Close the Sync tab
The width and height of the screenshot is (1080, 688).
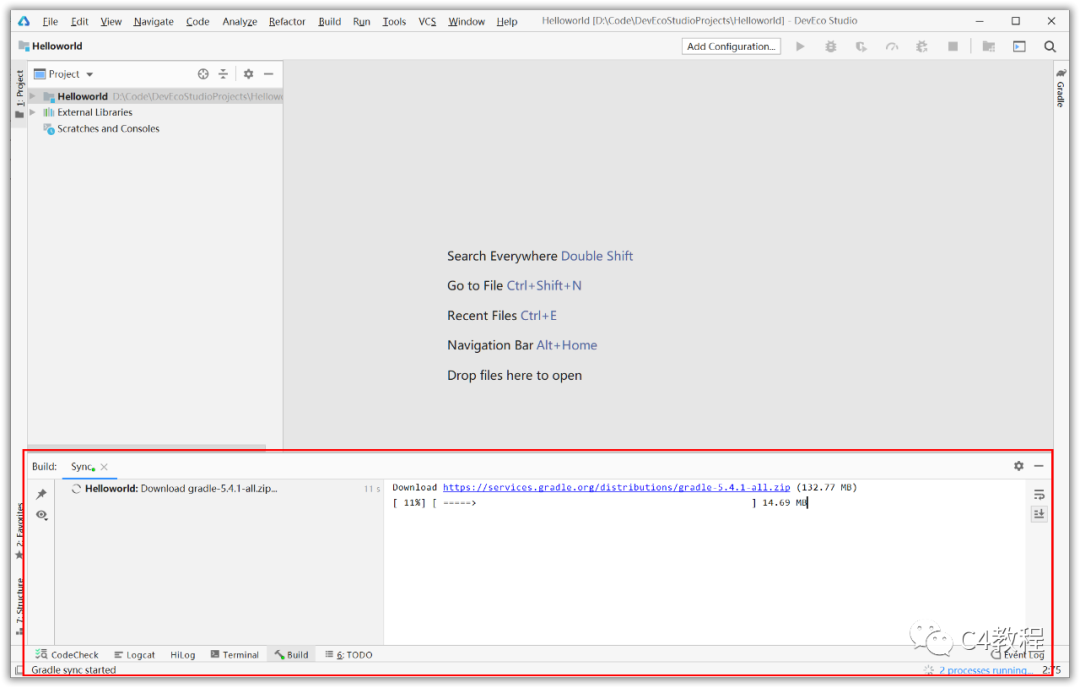coord(104,467)
